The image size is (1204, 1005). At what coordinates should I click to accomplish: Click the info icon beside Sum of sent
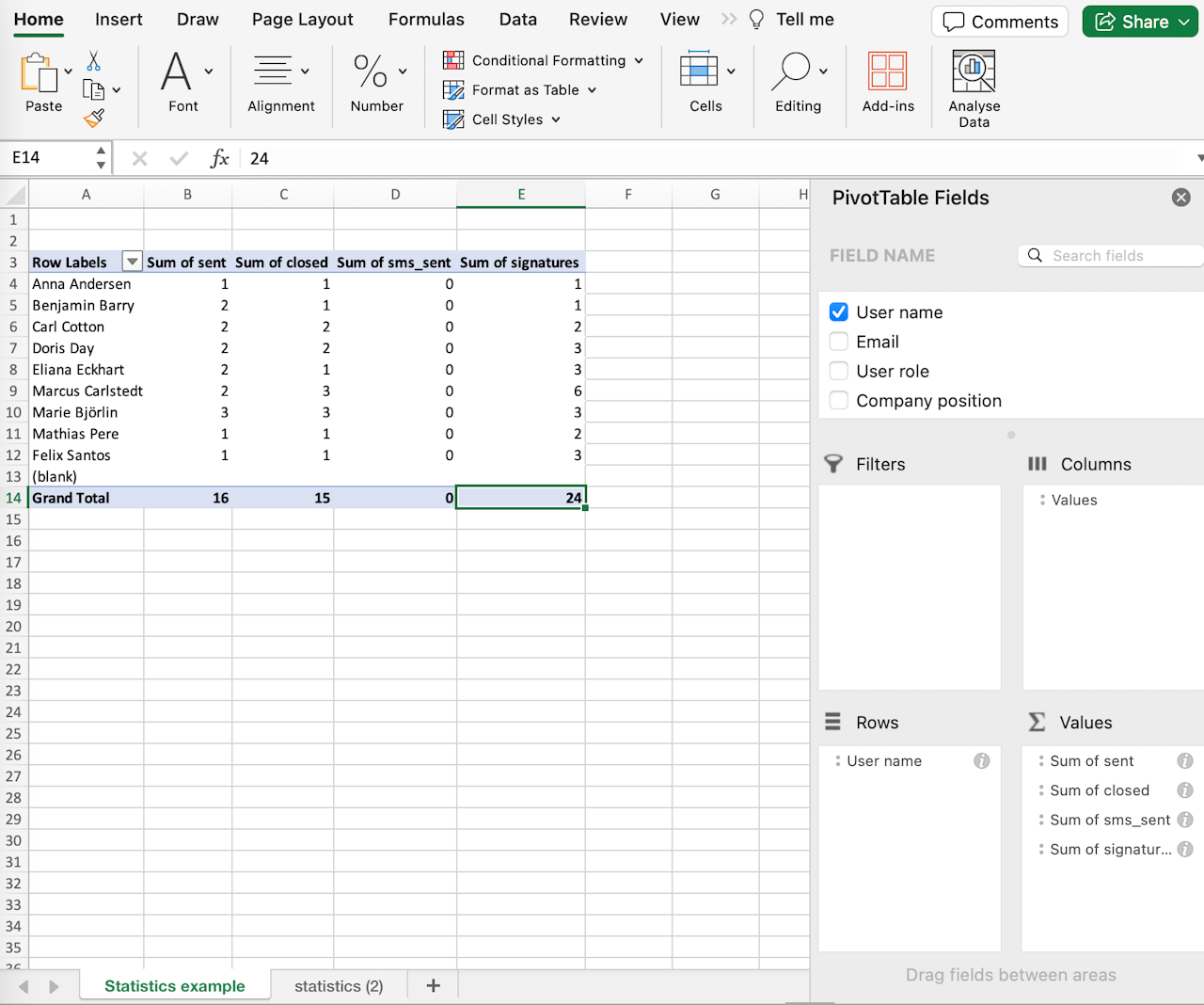point(1184,761)
